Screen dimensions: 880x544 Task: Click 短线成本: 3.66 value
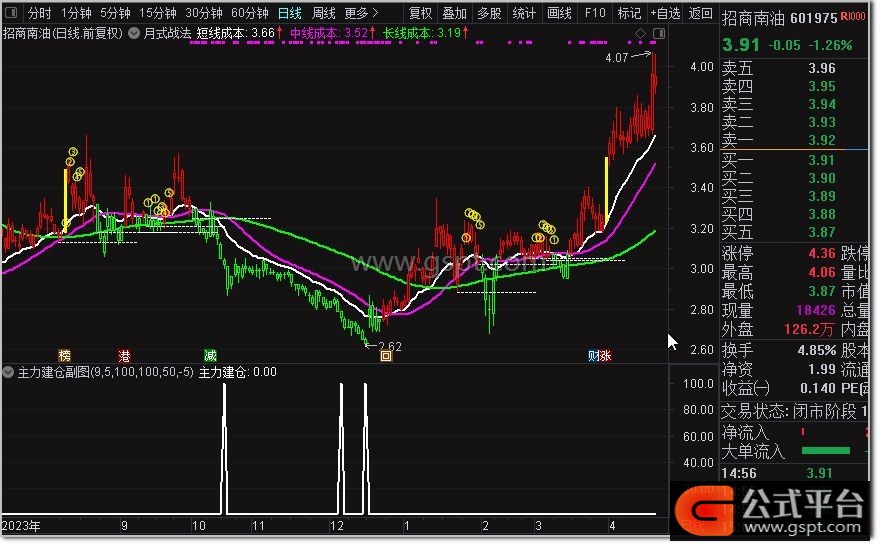(x=239, y=33)
